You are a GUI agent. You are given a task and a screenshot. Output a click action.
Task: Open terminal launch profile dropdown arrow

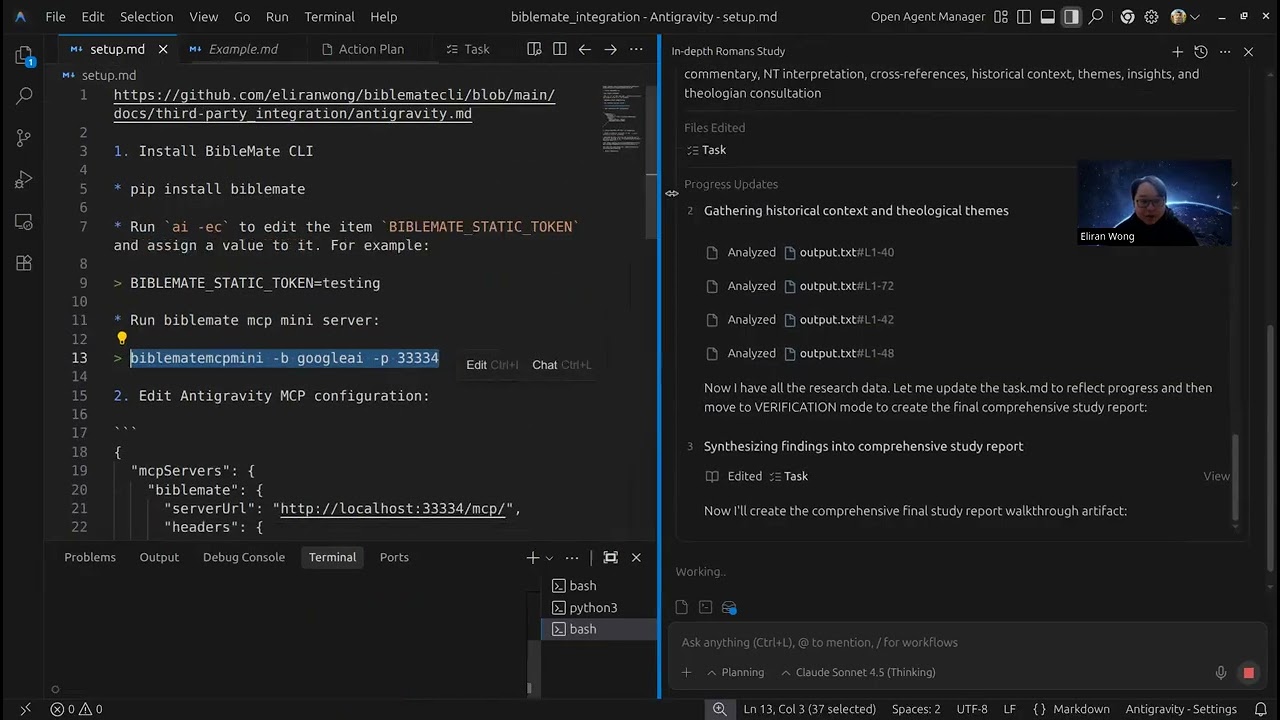(548, 557)
